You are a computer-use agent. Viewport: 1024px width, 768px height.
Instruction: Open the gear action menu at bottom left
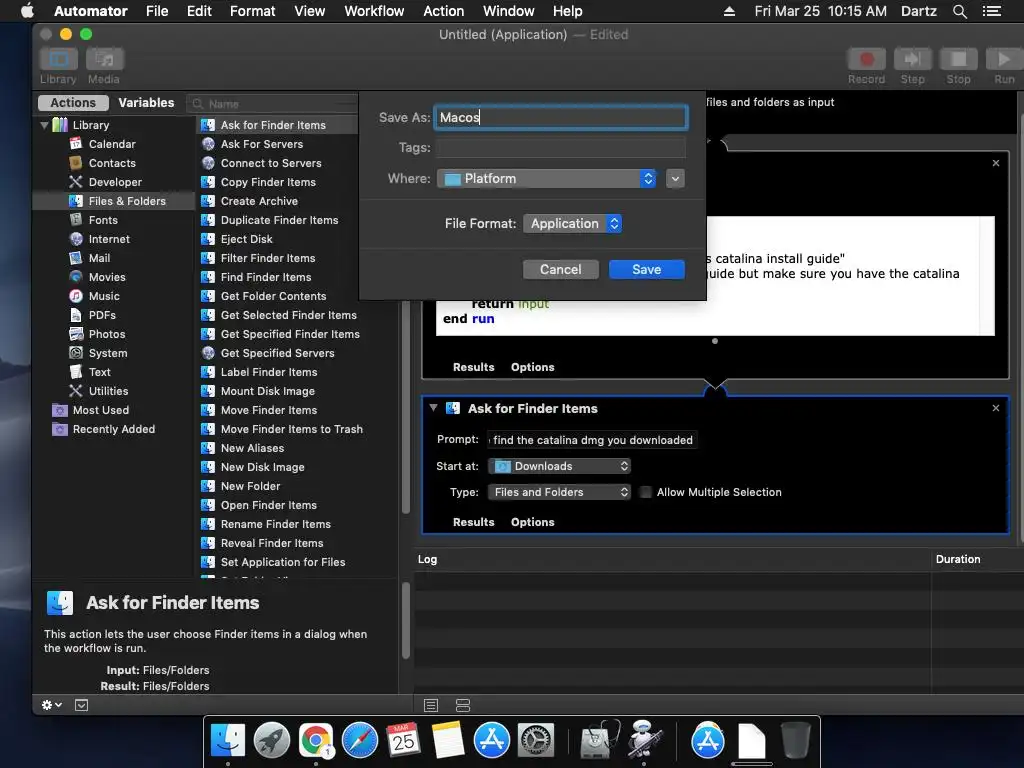click(52, 705)
